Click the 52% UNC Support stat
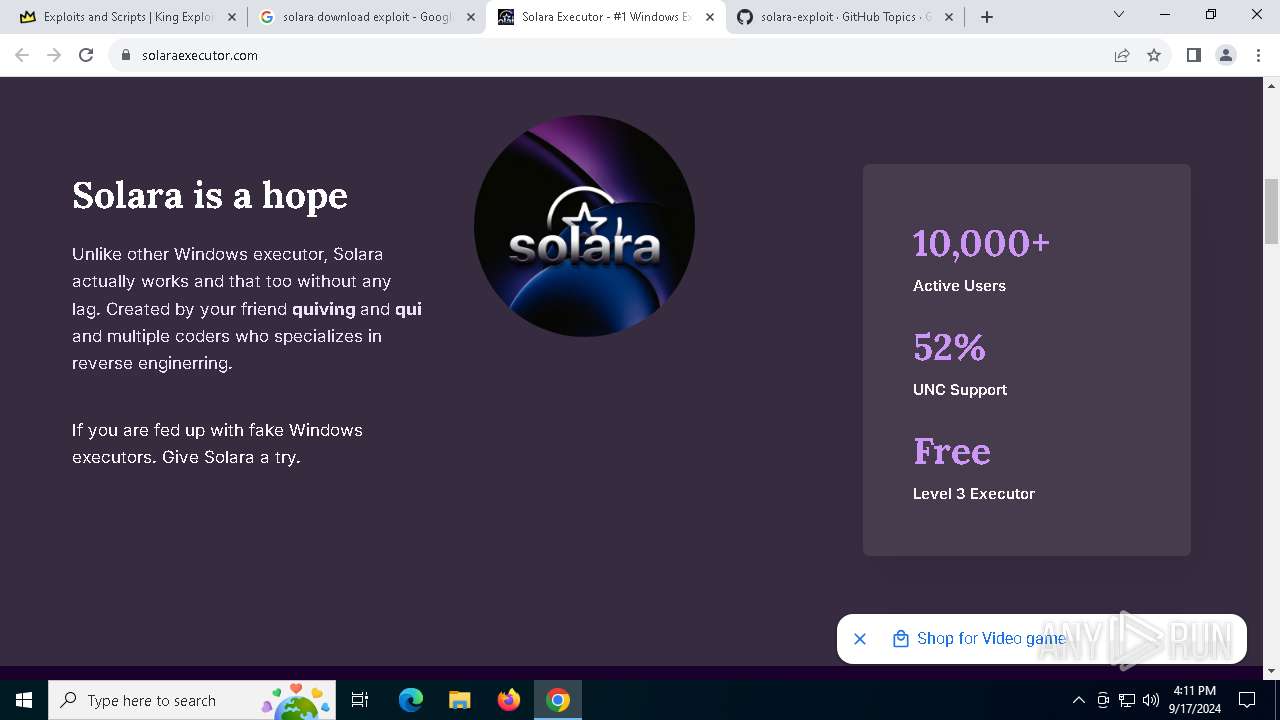 (x=960, y=364)
